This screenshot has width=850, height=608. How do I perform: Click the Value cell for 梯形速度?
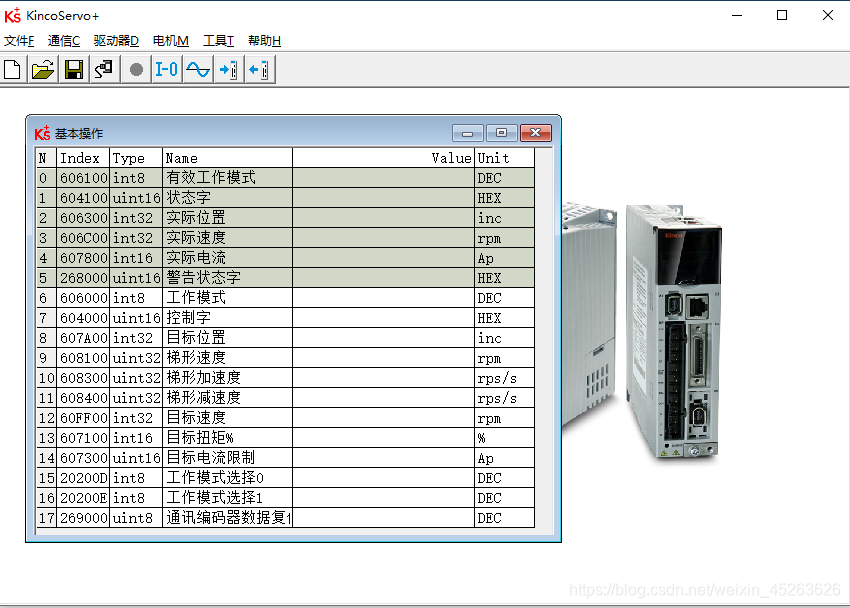(x=383, y=358)
